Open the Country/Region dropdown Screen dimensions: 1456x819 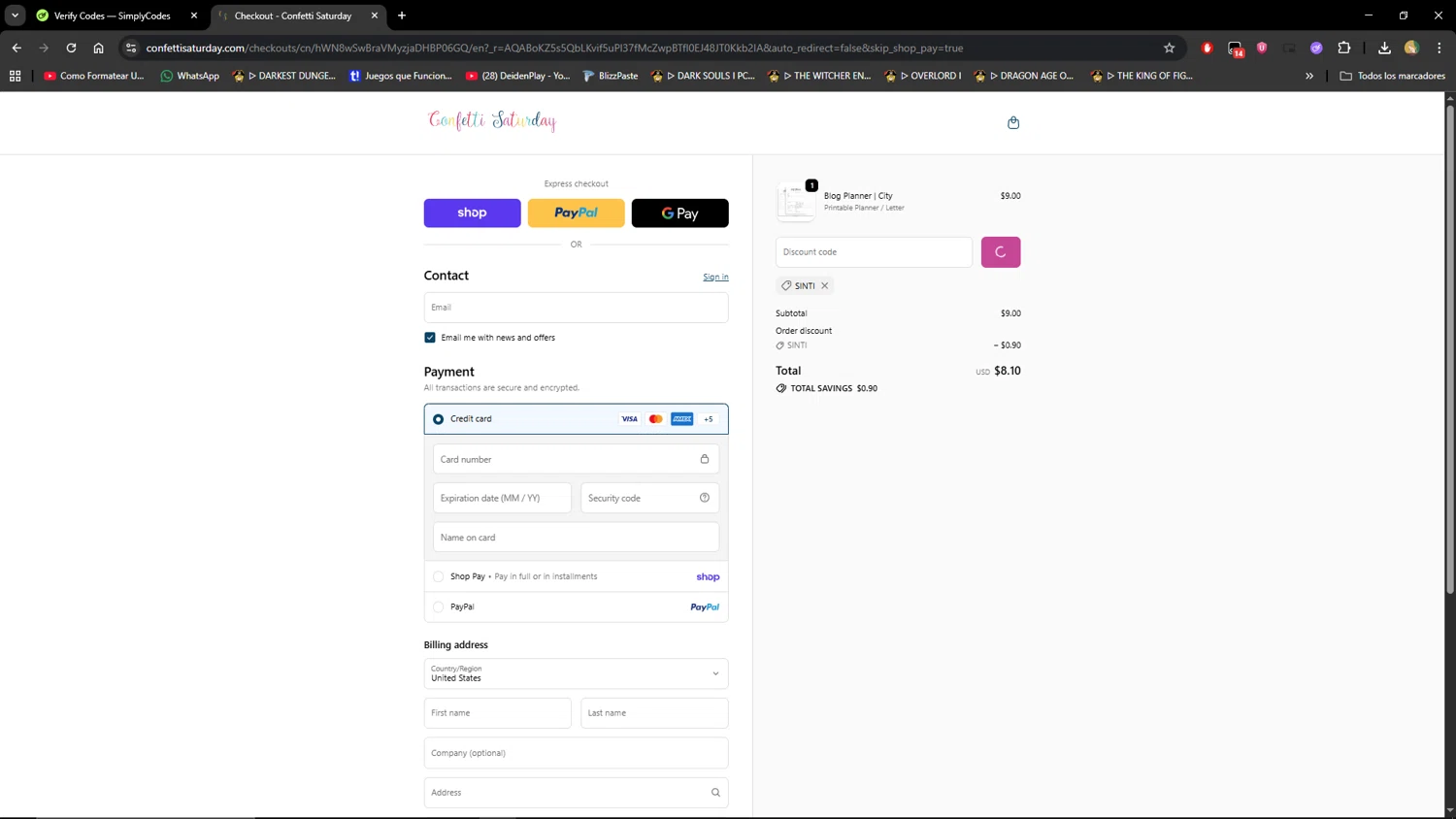[x=576, y=673]
